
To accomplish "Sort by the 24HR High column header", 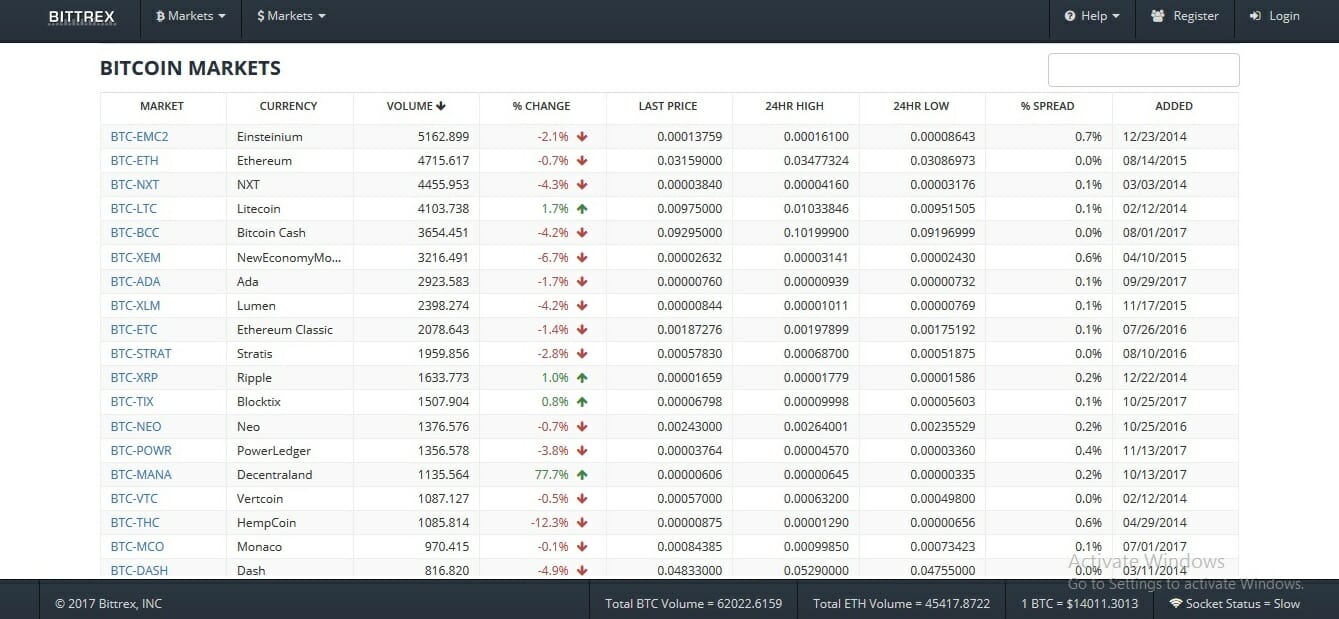I will click(x=795, y=106).
